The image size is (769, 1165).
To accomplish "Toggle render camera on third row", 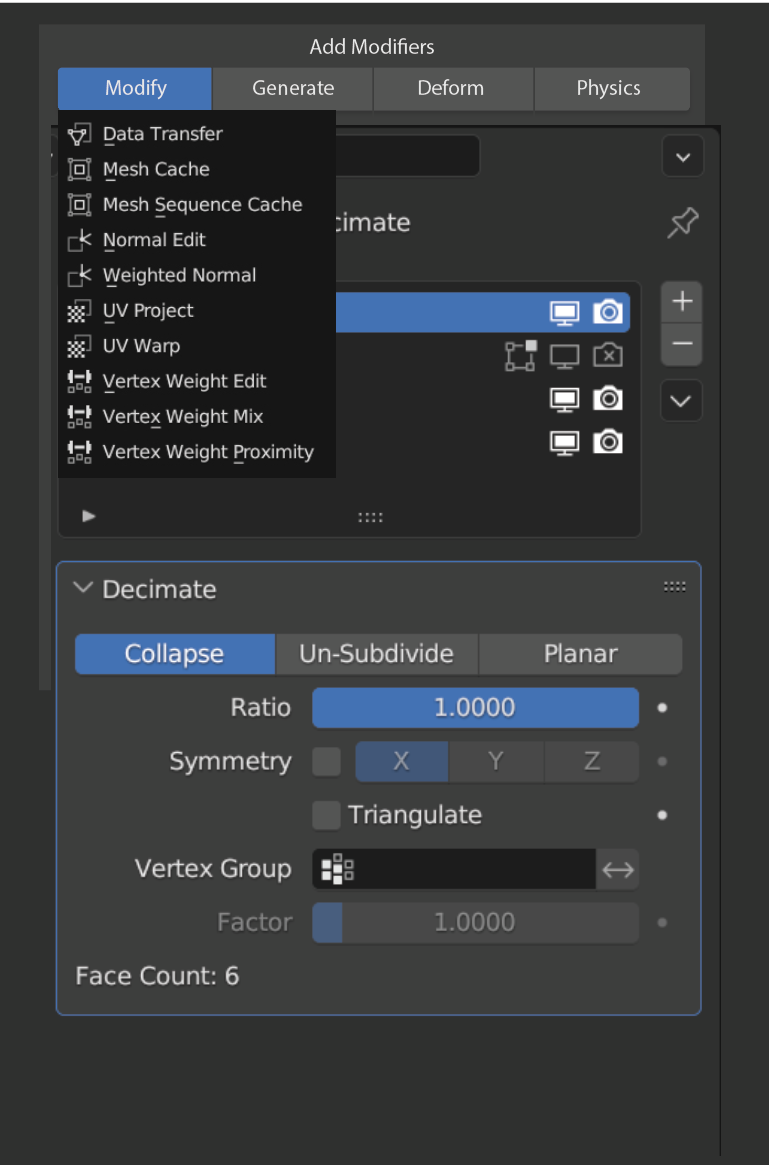I will point(608,399).
